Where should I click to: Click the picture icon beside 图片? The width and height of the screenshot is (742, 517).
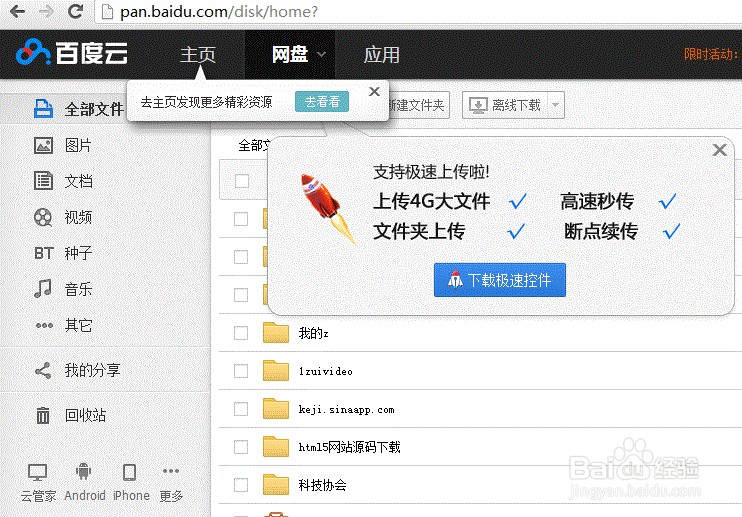click(x=43, y=145)
